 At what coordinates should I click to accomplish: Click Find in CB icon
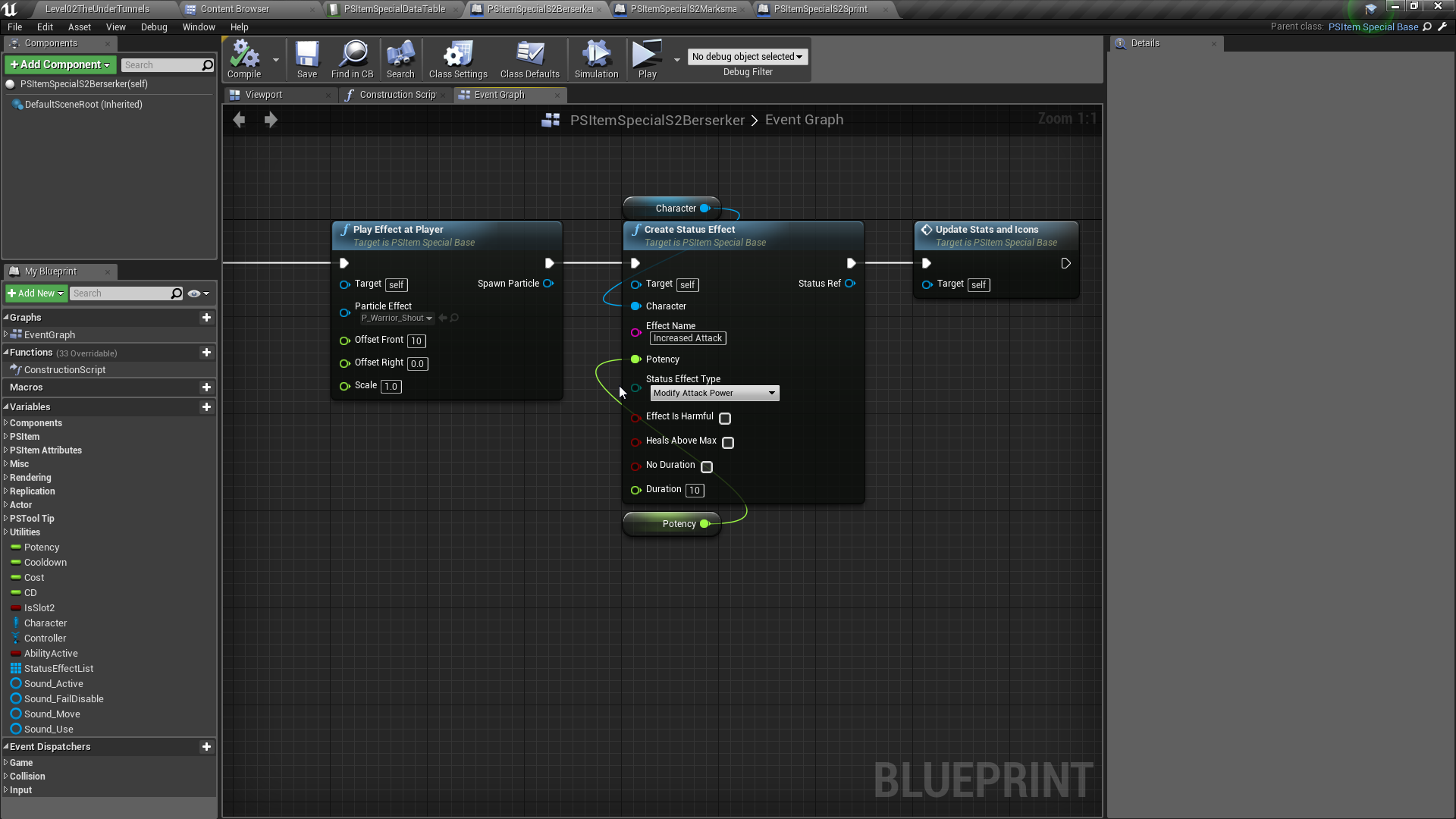pyautogui.click(x=352, y=59)
